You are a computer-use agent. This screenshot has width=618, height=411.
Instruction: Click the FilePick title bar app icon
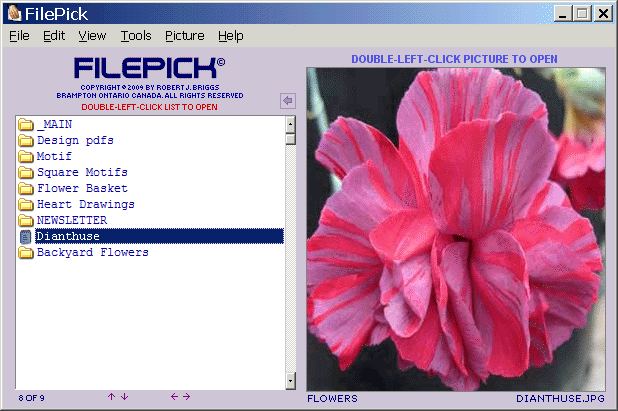[15, 13]
